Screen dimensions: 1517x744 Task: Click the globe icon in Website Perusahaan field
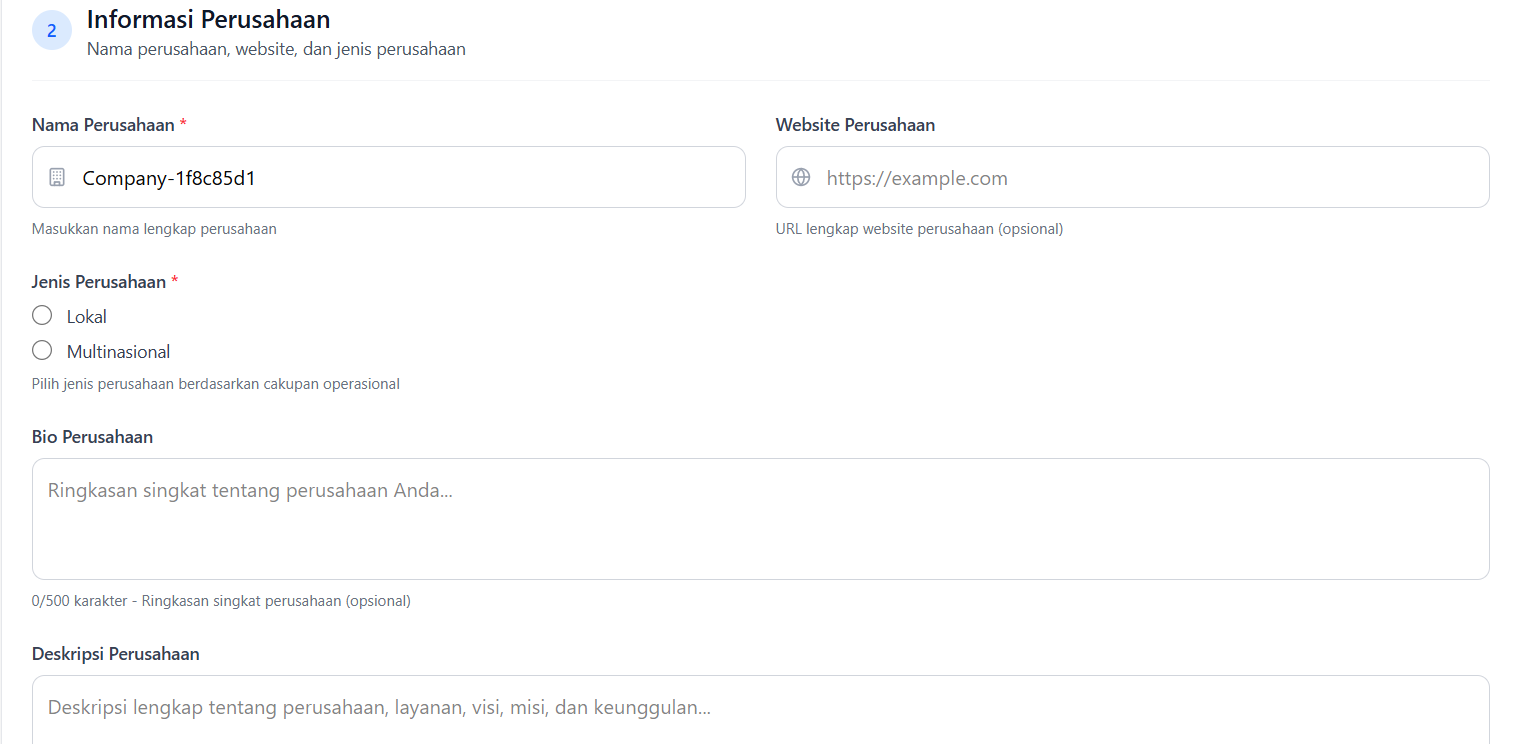800,176
